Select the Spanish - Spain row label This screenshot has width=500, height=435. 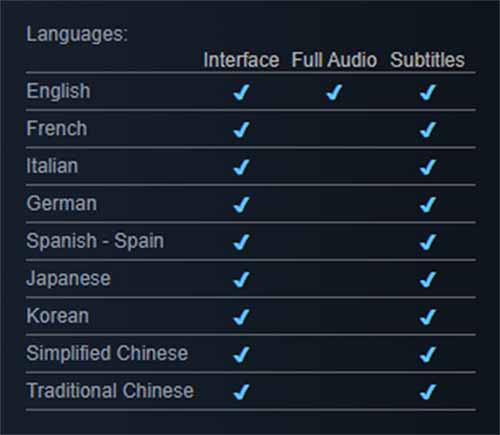95,241
